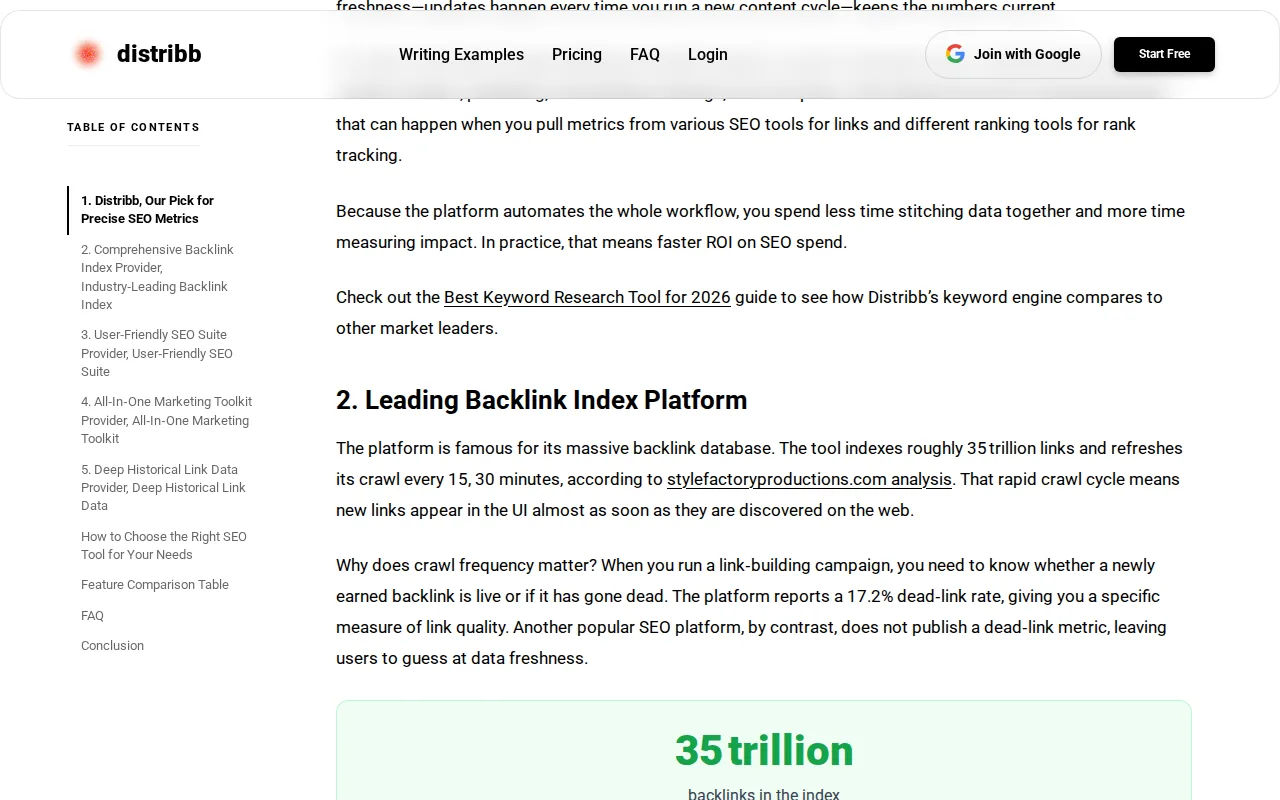Click the TABLE OF CONTENTS heading

click(x=133, y=127)
